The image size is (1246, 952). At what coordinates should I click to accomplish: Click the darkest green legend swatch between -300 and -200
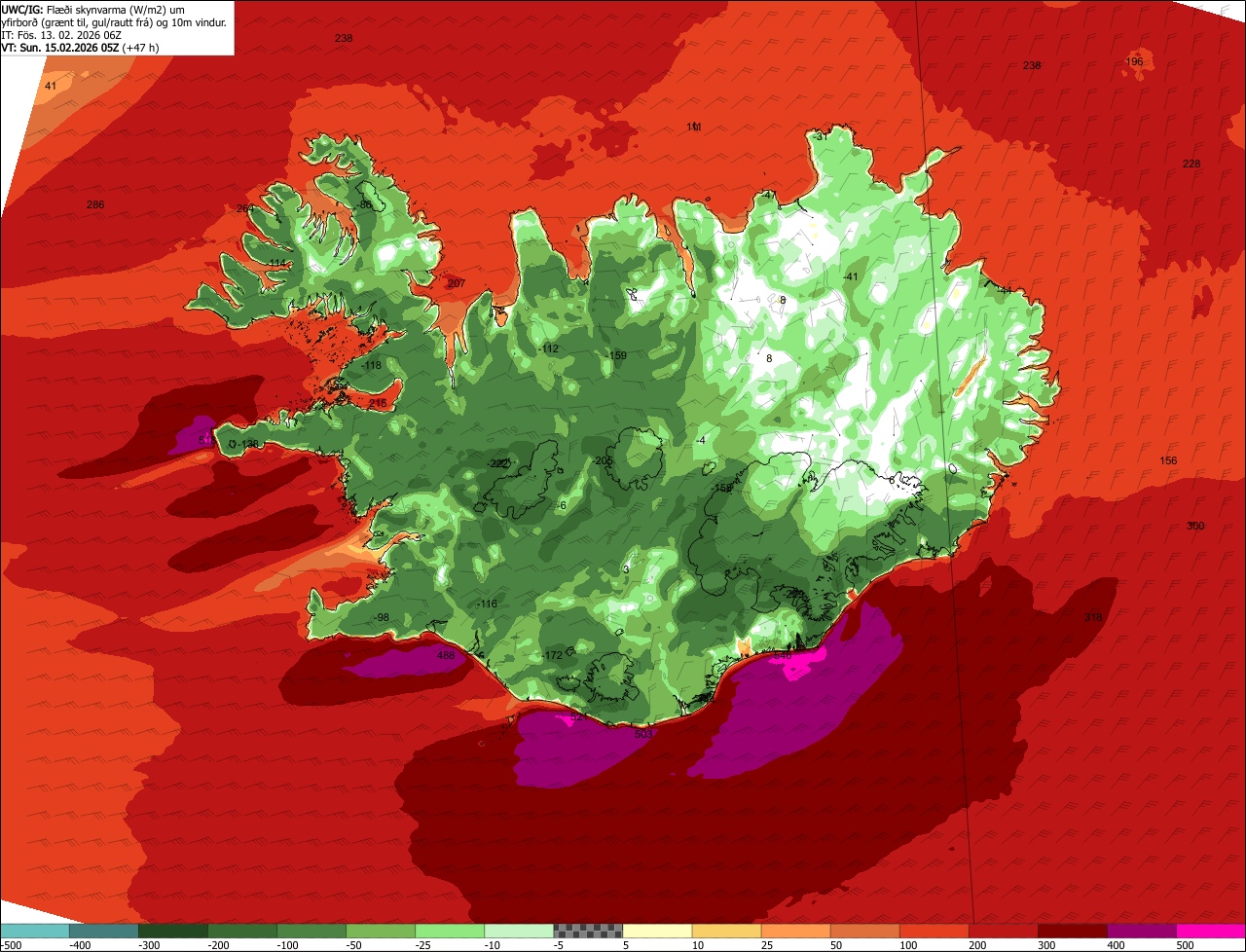click(173, 931)
